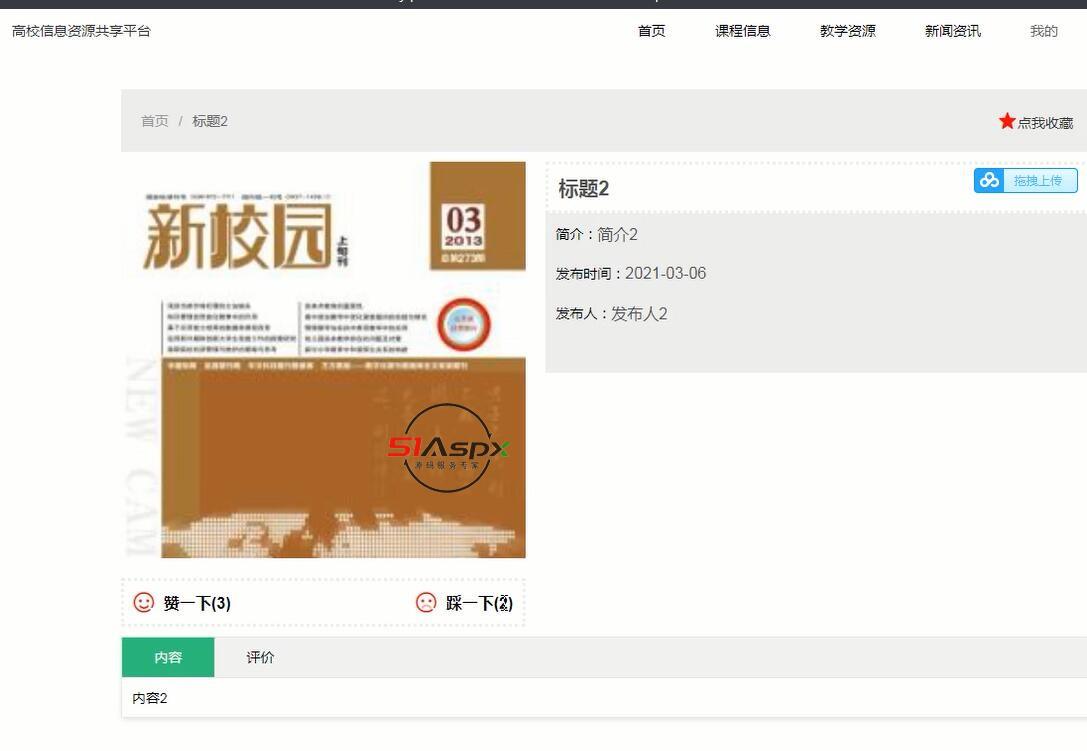1087x751 pixels.
Task: Open 教学资源 navigation item
Action: [848, 31]
